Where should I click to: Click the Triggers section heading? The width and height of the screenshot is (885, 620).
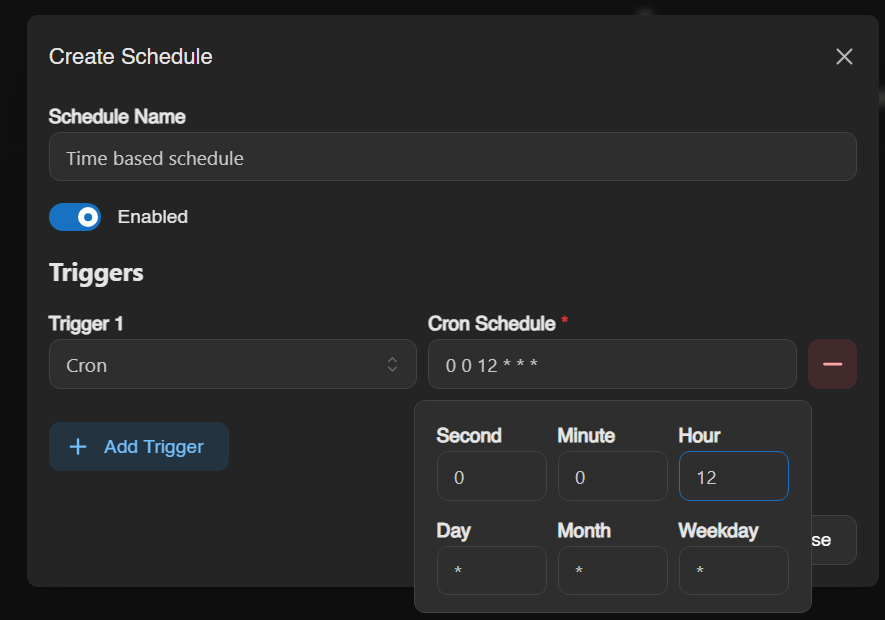[x=96, y=273]
